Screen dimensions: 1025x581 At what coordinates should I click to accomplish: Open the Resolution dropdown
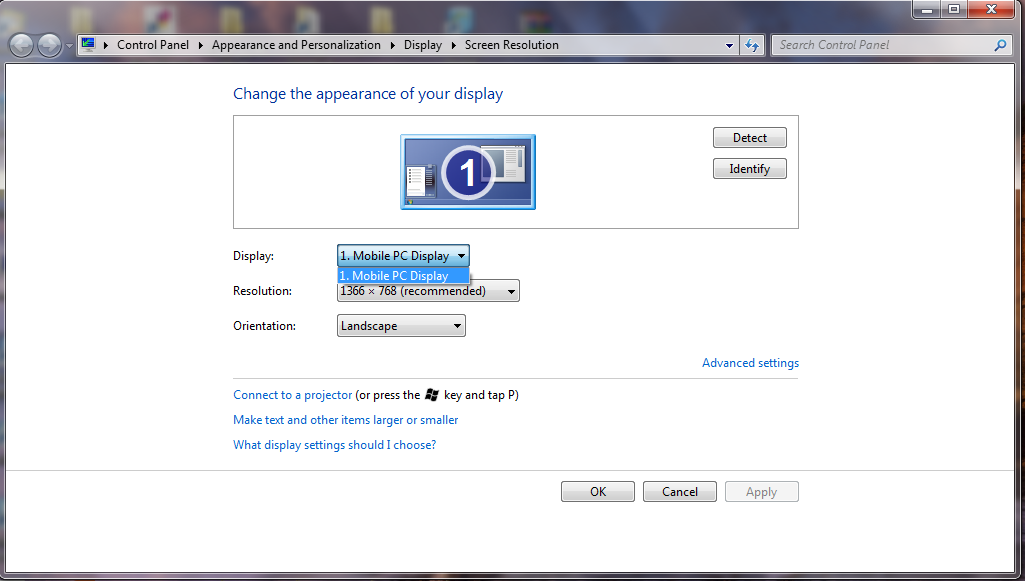(428, 292)
